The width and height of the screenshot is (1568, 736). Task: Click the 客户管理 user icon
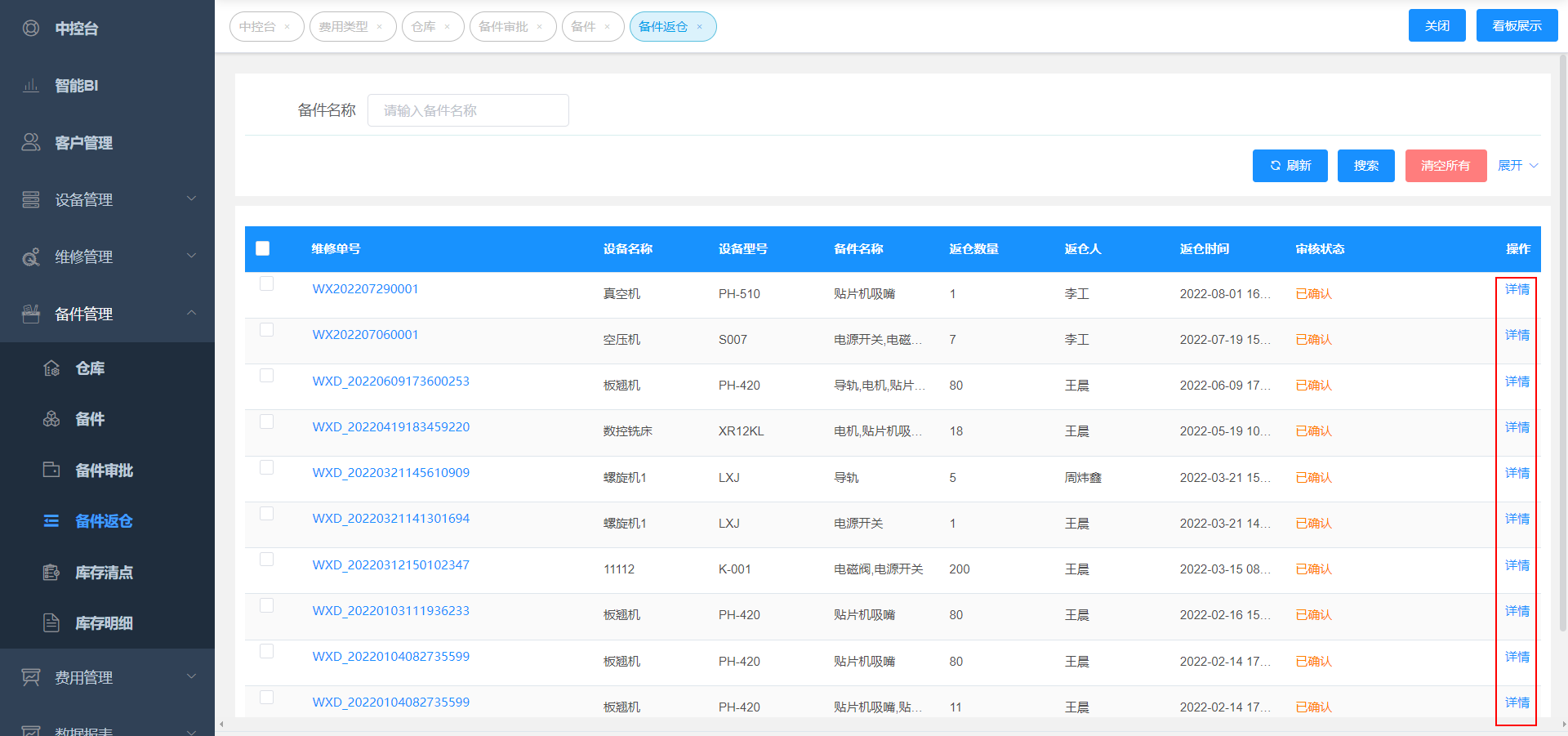(x=31, y=142)
